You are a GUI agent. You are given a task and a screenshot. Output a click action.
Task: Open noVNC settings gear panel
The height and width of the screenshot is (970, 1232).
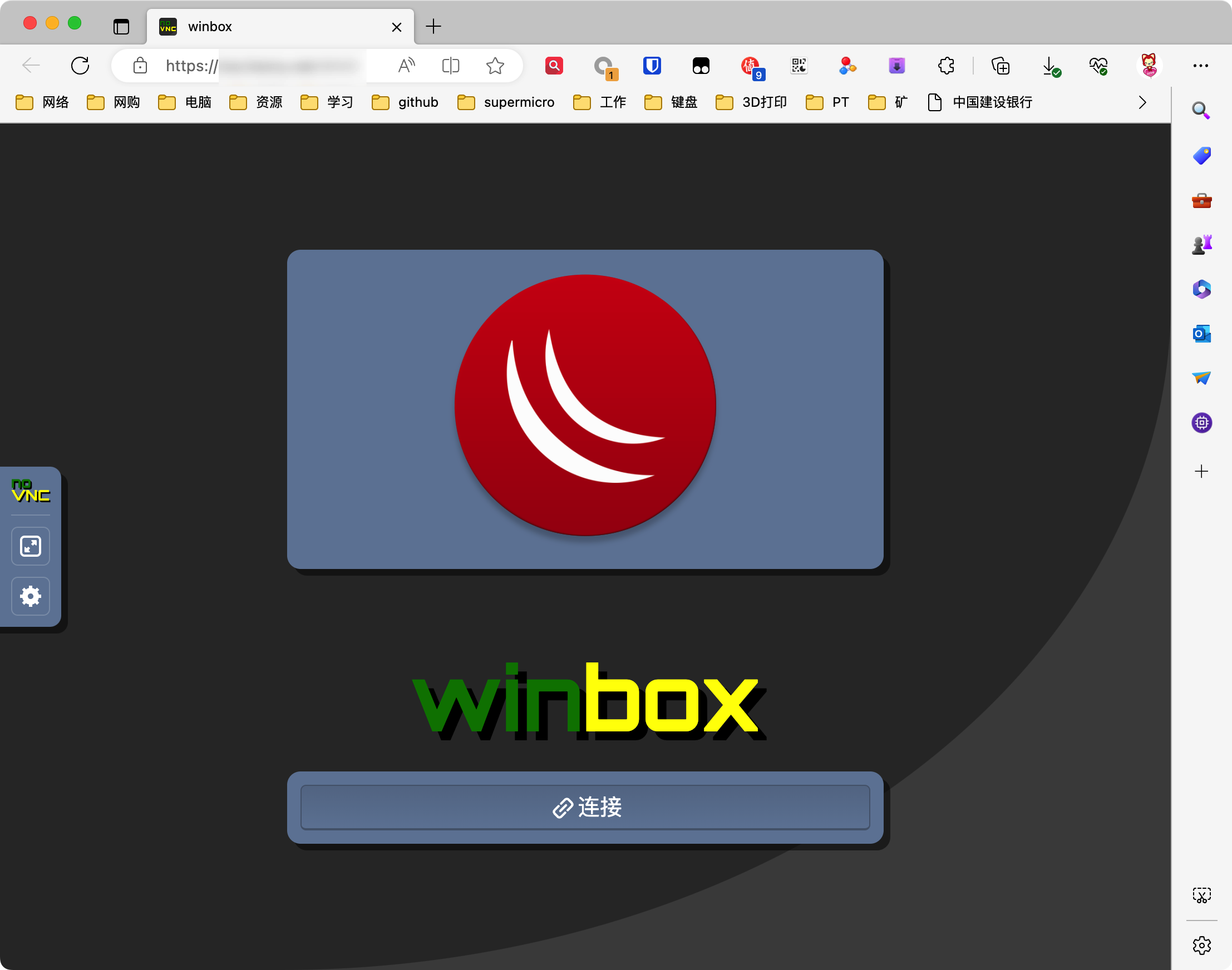31,596
